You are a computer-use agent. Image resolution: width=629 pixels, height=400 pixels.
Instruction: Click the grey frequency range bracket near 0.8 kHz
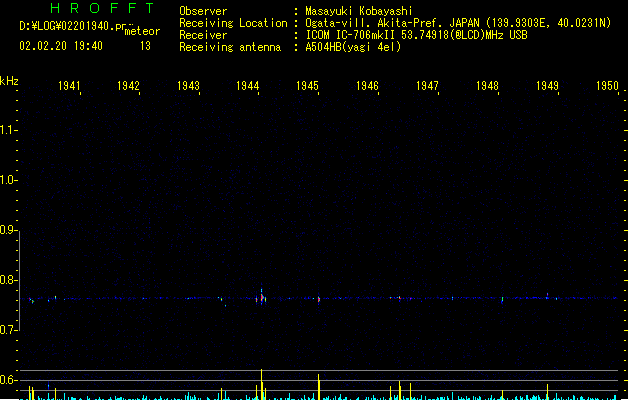pyautogui.click(x=19, y=281)
